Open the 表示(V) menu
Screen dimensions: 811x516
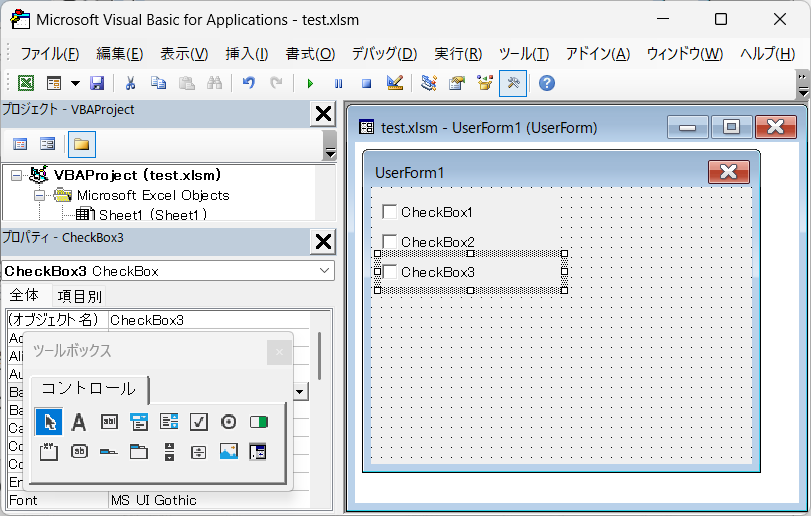(x=184, y=53)
